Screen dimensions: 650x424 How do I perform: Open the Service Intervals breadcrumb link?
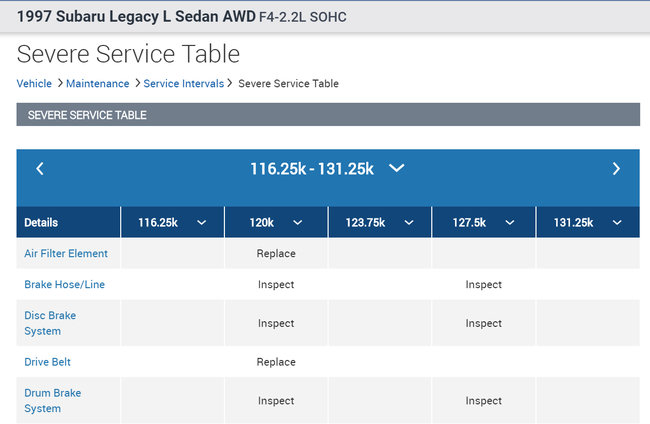(183, 84)
